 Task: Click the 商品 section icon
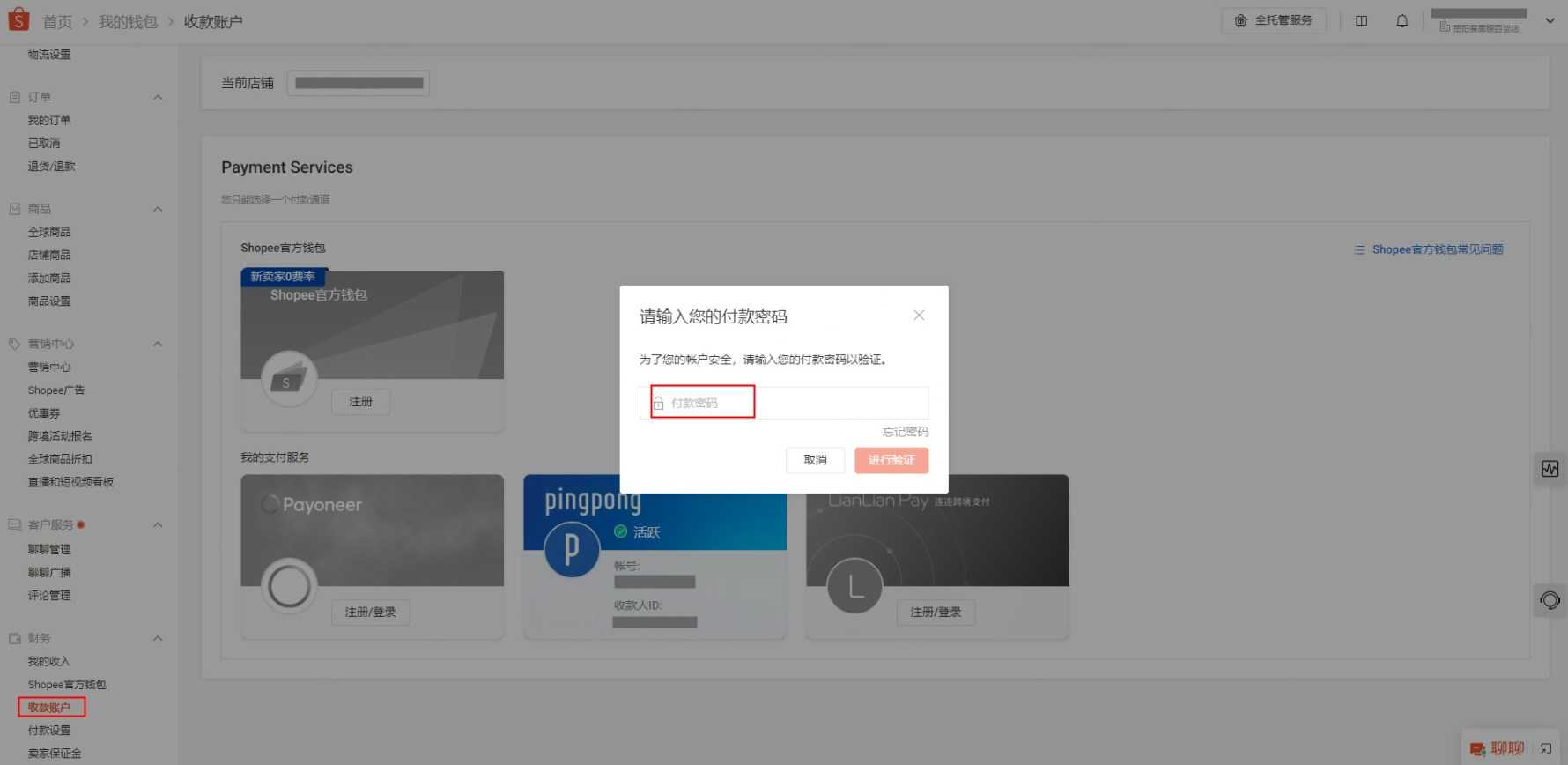tap(15, 209)
